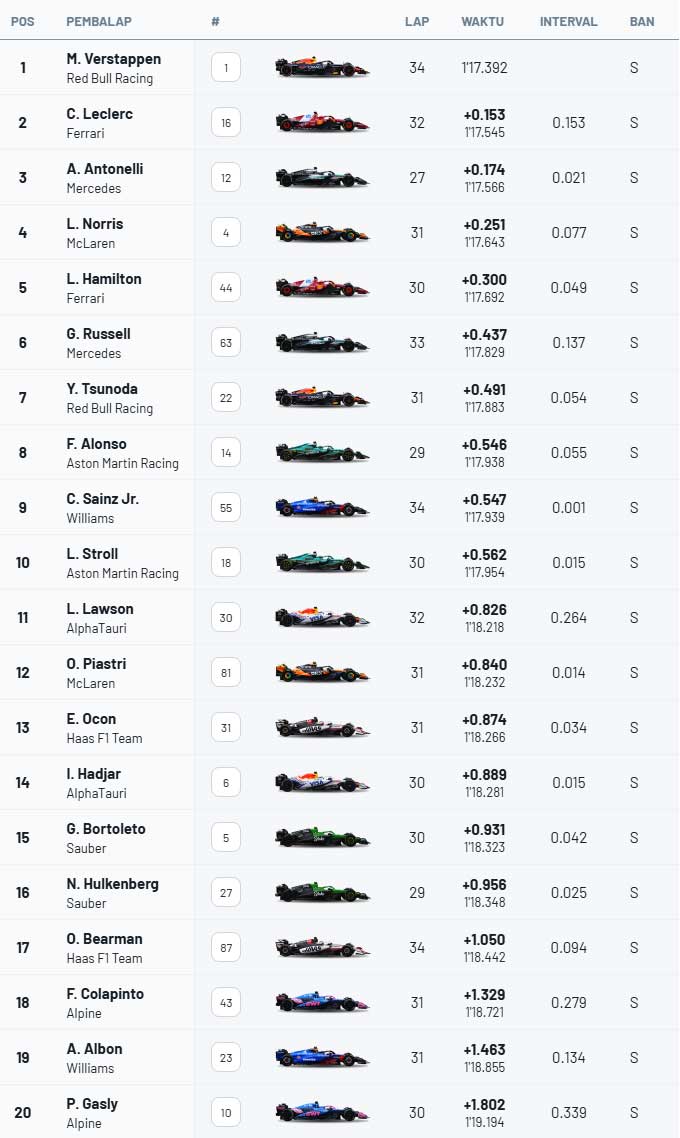Click Lawson's AlphaTauri car image
This screenshot has width=680, height=1138.
322,618
